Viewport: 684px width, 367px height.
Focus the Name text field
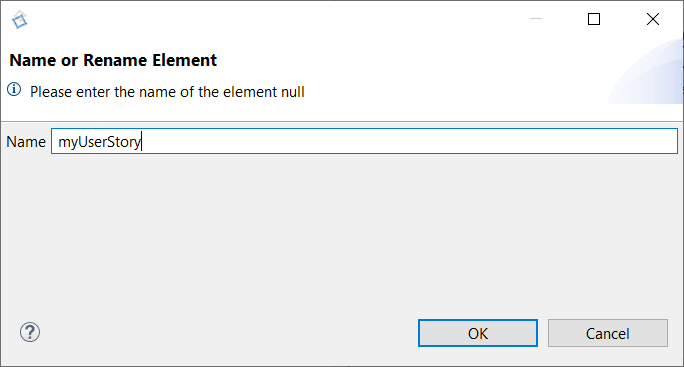pos(364,141)
